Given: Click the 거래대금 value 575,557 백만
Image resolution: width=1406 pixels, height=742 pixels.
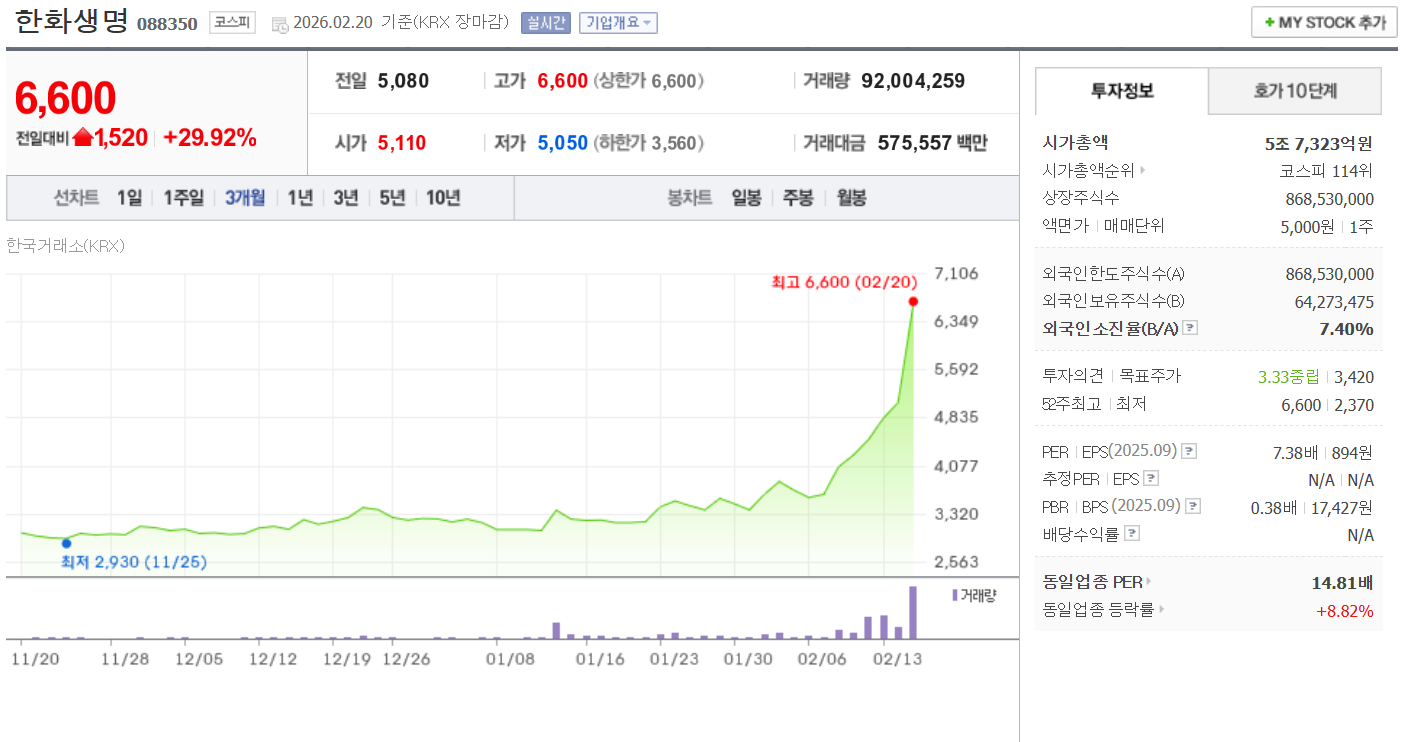Looking at the screenshot, I should pos(933,143).
